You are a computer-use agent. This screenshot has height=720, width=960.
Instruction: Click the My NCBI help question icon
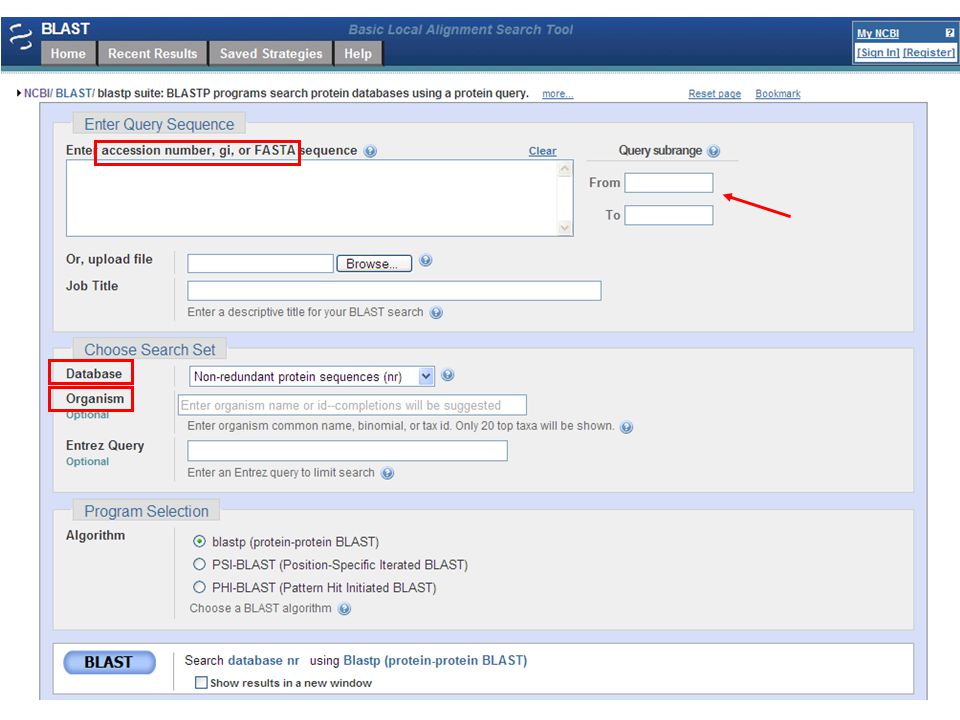[x=949, y=33]
